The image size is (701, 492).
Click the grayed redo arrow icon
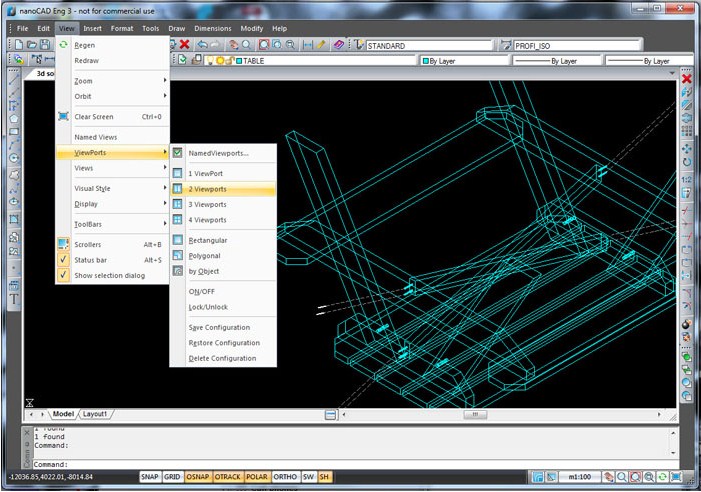[215, 44]
